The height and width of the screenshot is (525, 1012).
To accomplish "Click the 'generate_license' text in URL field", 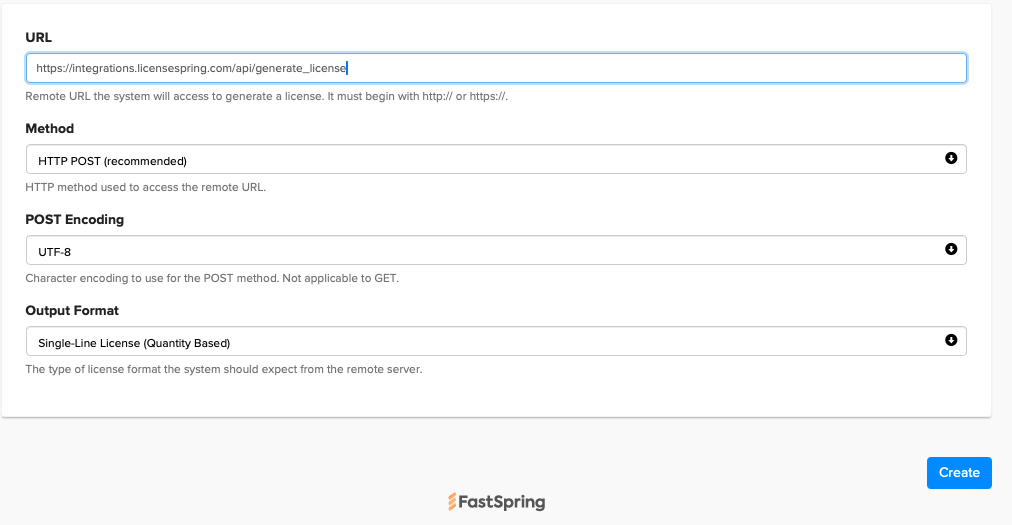I will (x=304, y=68).
